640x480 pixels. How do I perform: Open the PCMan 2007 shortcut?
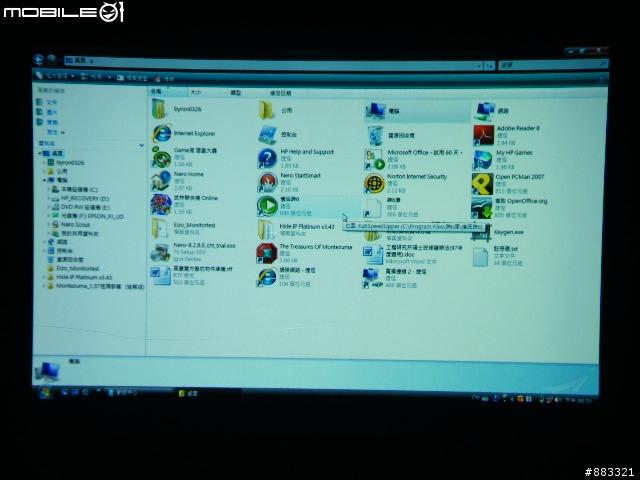click(509, 184)
